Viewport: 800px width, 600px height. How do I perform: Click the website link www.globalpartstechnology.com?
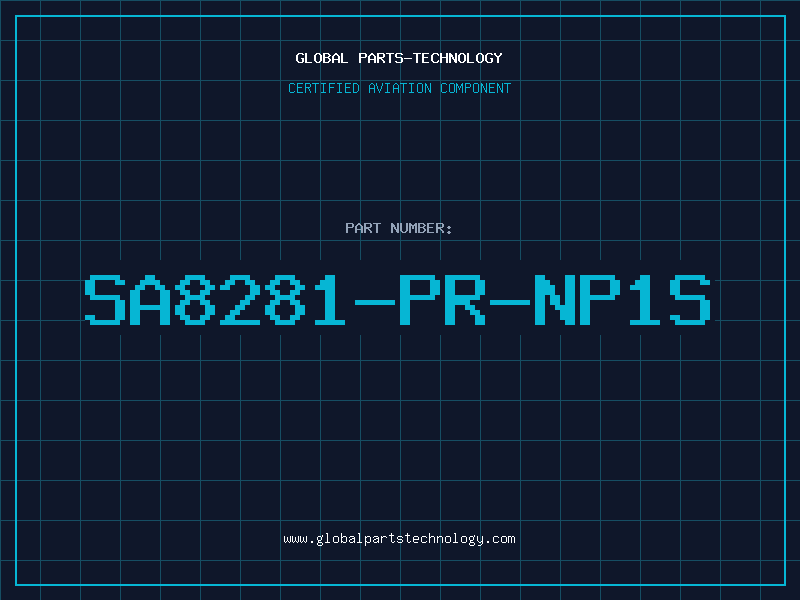pyautogui.click(x=399, y=539)
